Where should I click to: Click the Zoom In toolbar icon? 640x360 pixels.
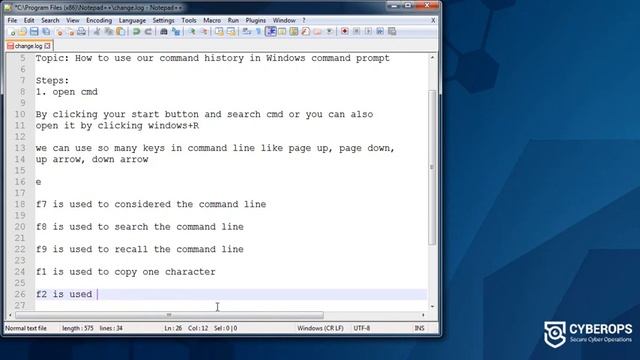(x=191, y=31)
